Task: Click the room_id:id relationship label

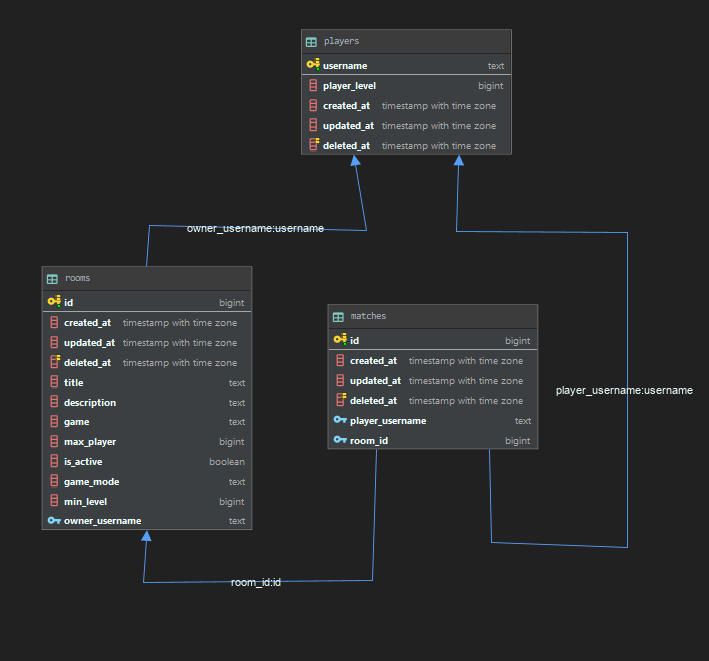Action: click(256, 582)
